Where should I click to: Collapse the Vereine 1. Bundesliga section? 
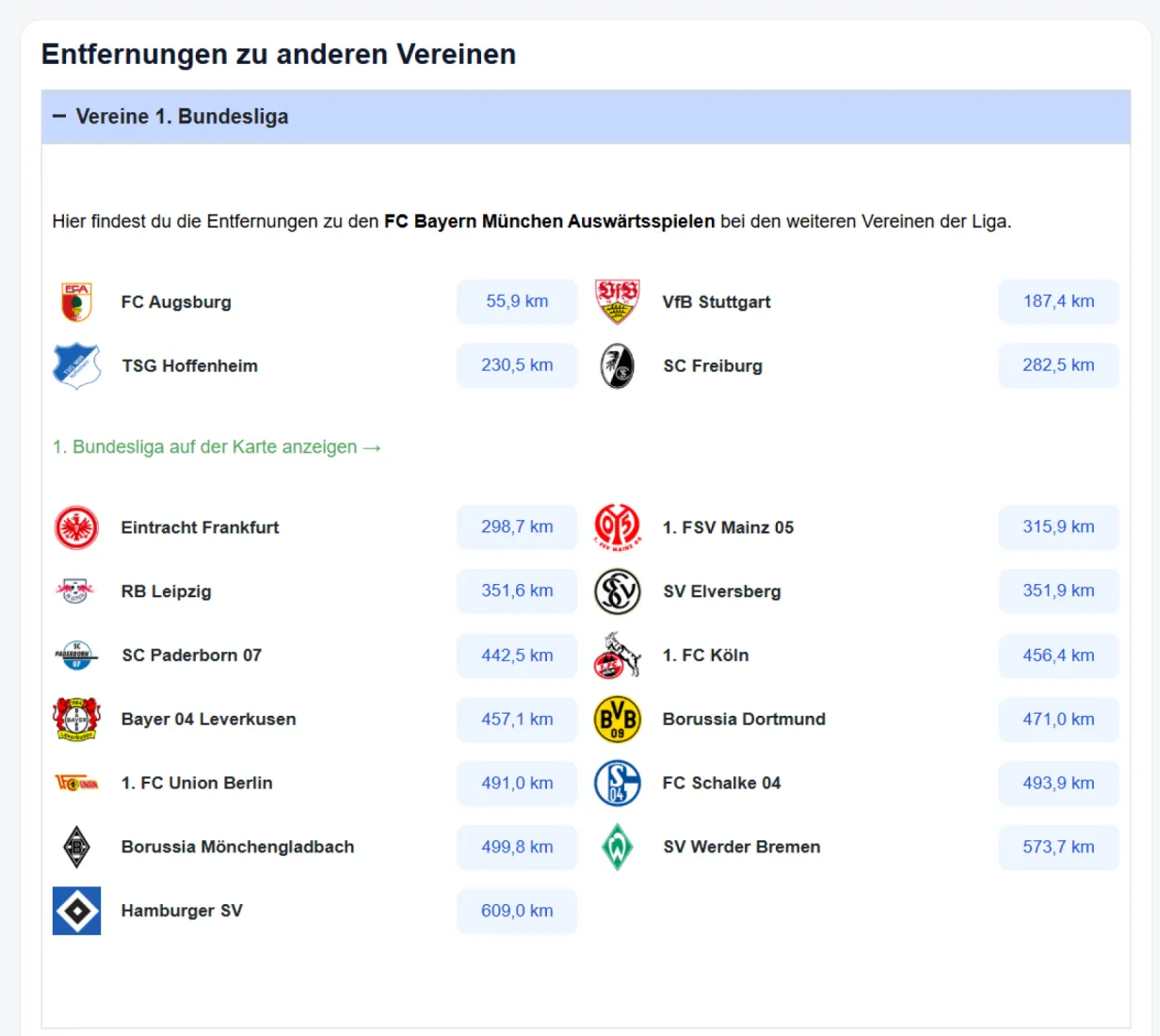click(586, 117)
